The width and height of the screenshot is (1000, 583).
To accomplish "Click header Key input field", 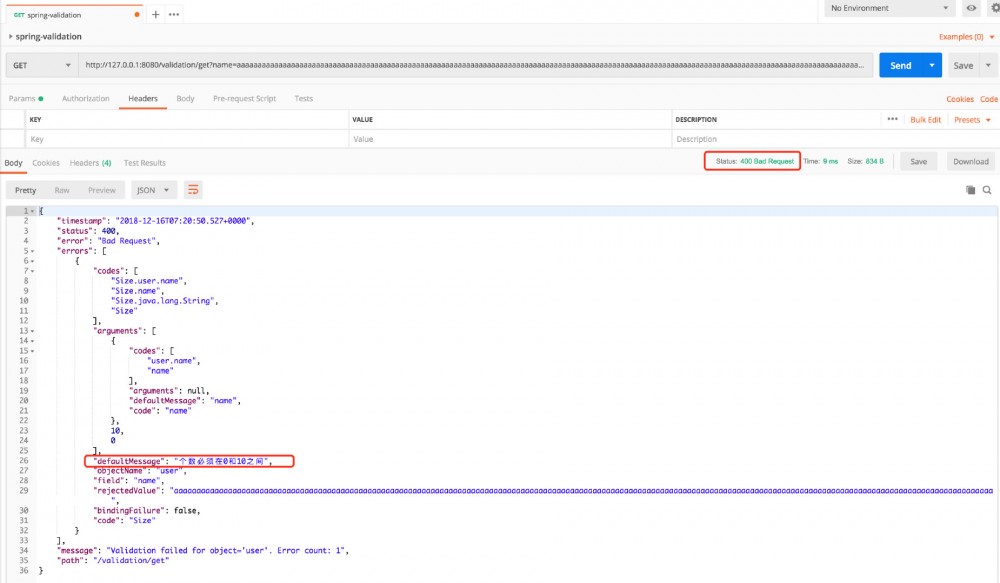I will click(x=186, y=139).
